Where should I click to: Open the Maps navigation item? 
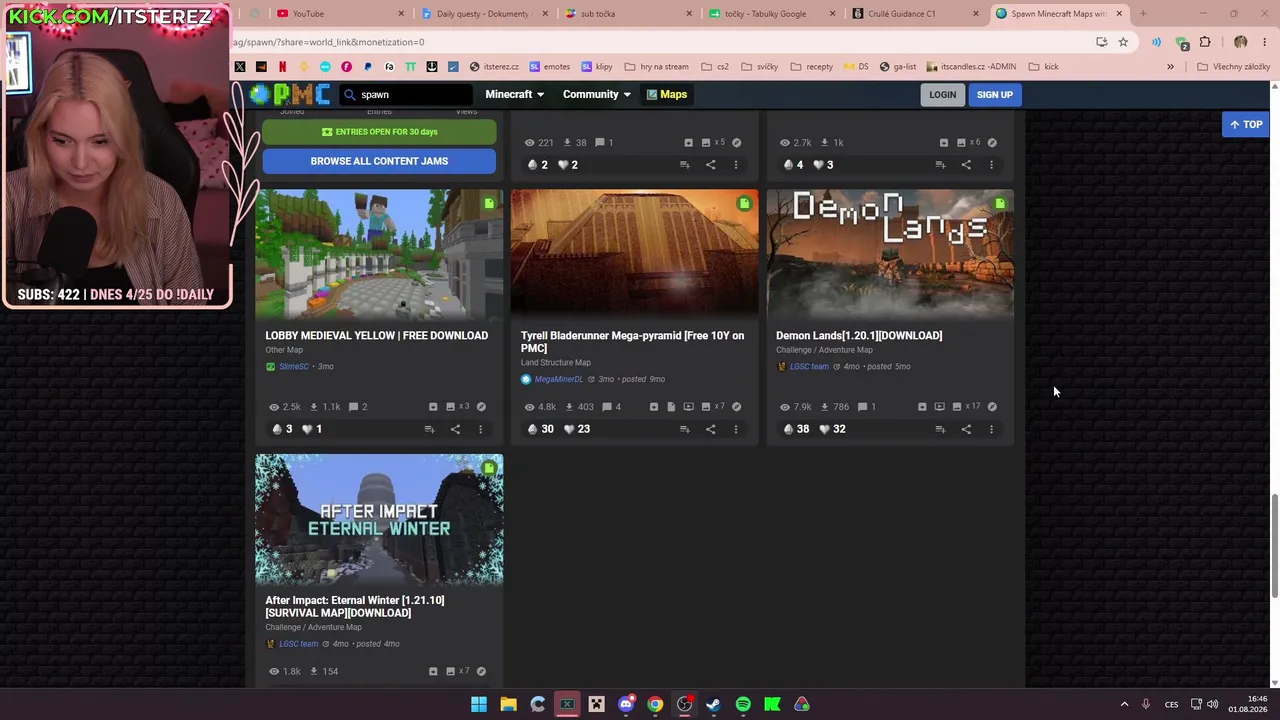click(667, 94)
